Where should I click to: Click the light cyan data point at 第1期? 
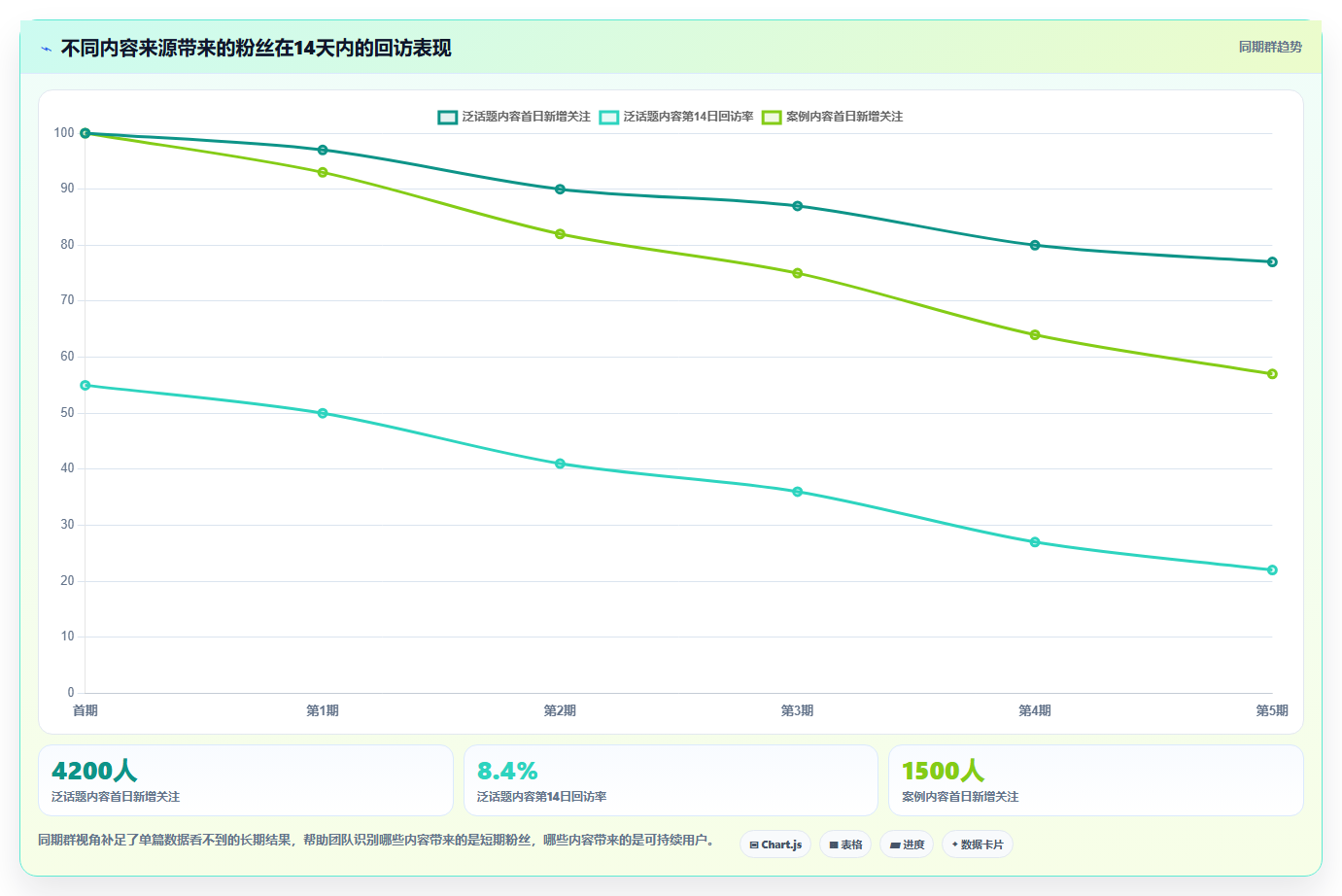[x=323, y=413]
